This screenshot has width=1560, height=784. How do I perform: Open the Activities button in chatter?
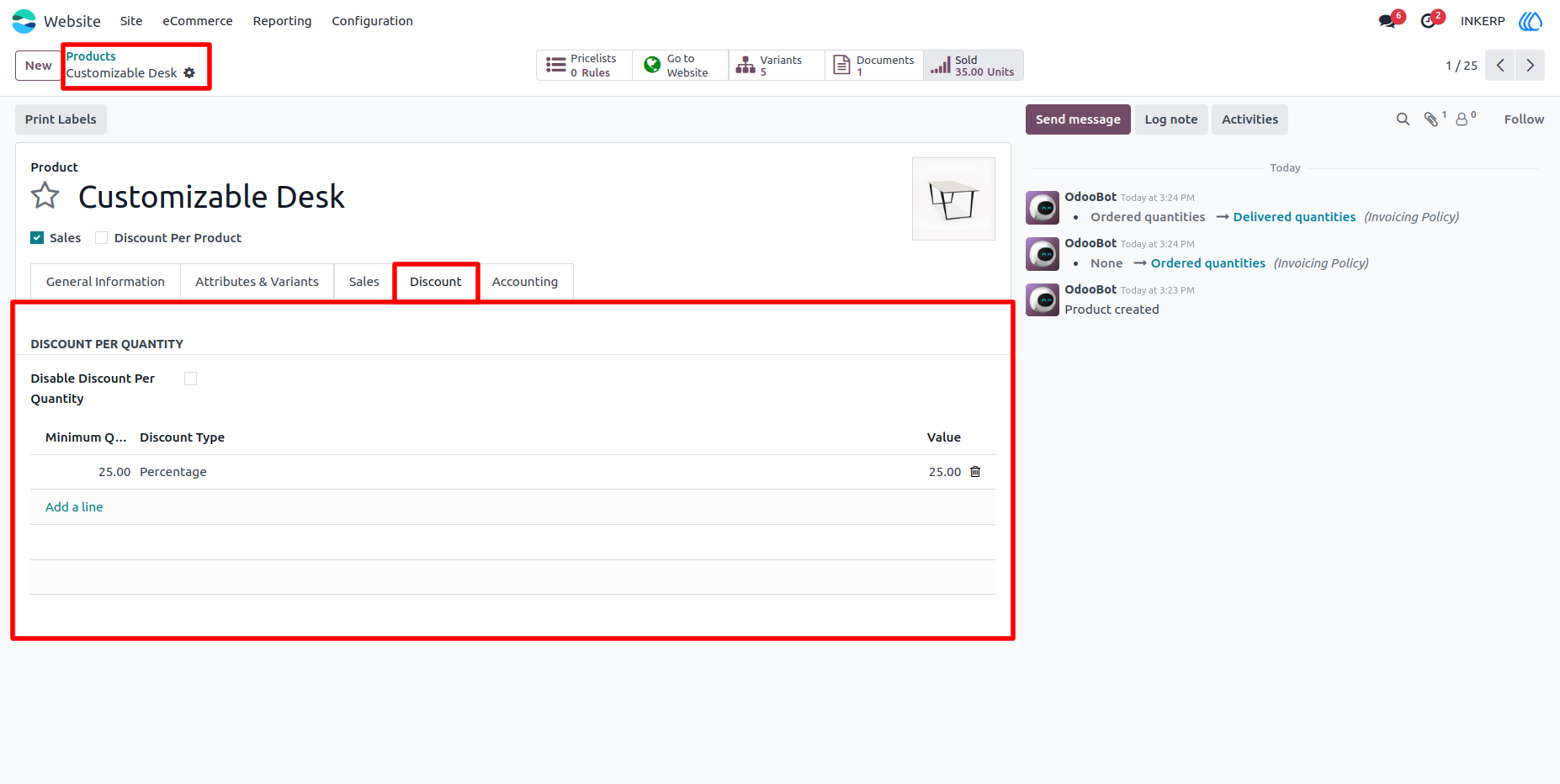pos(1250,119)
